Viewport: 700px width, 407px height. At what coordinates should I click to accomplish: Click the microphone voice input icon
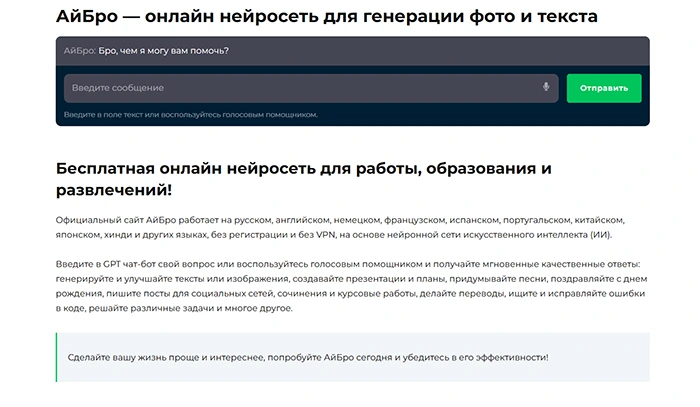[x=546, y=87]
